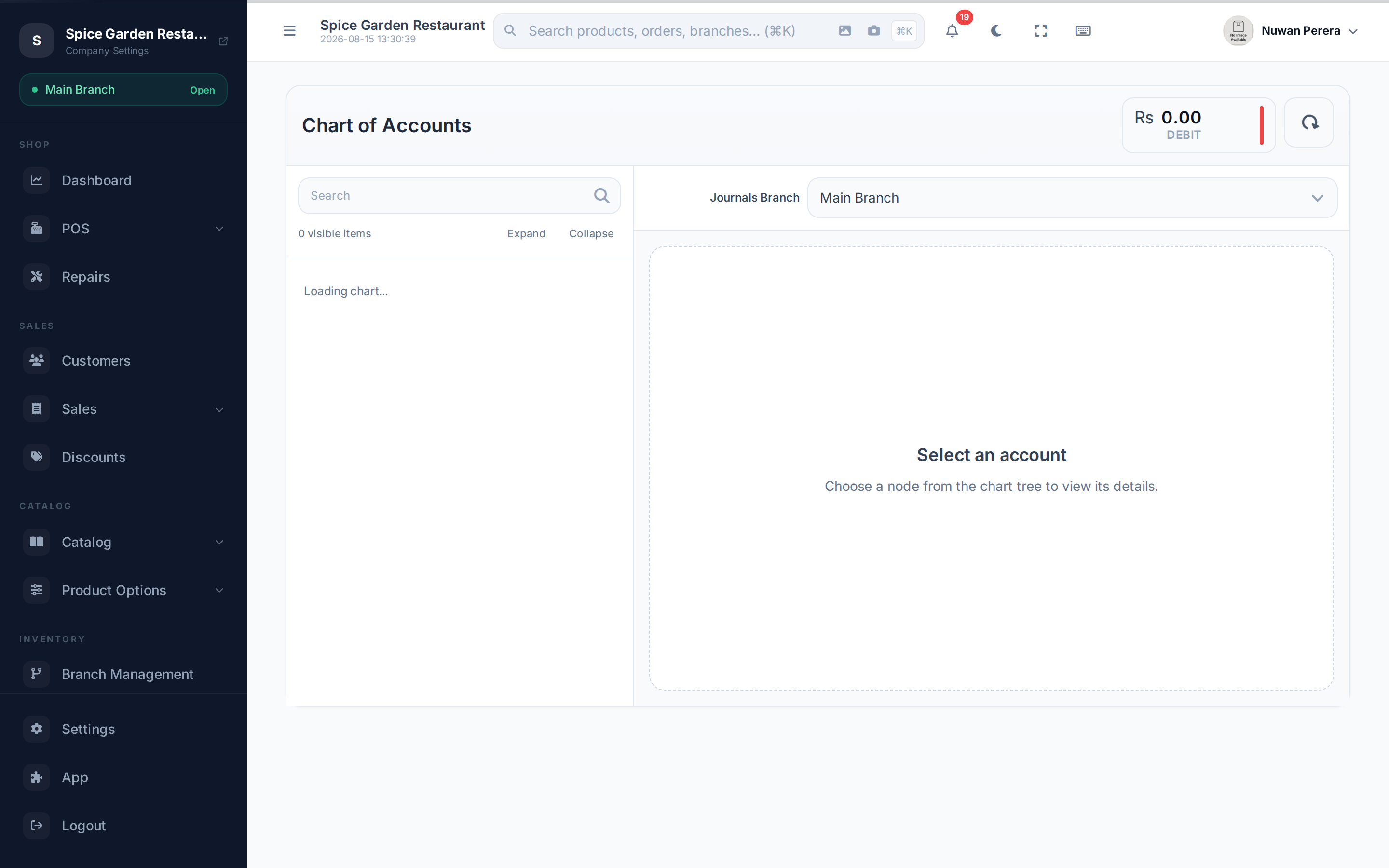Viewport: 1389px width, 868px height.
Task: Expand the Catalog menu
Action: point(123,542)
